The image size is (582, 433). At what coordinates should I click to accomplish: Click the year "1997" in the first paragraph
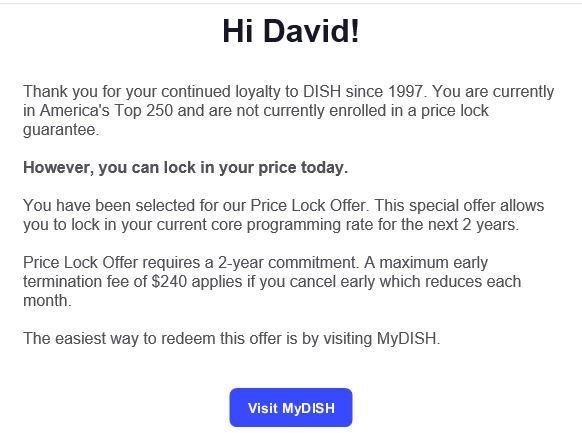(405, 91)
